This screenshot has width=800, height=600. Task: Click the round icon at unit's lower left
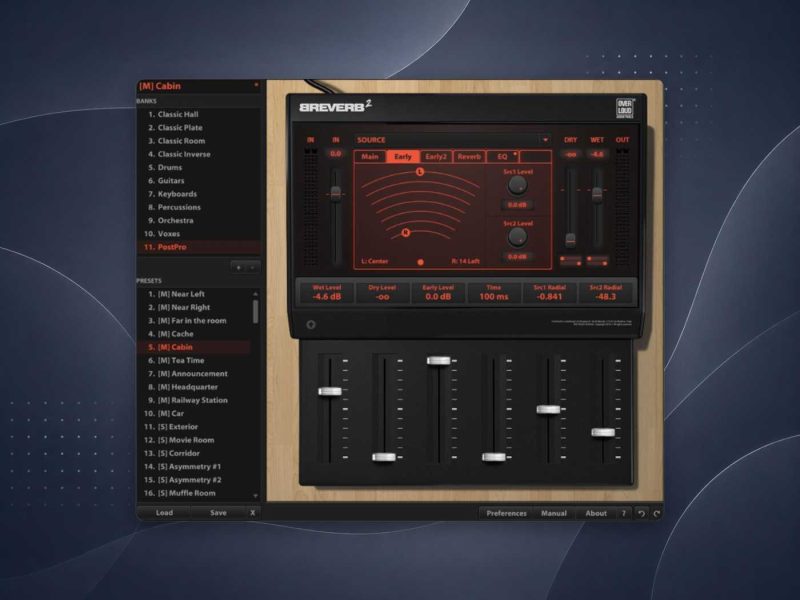311,324
